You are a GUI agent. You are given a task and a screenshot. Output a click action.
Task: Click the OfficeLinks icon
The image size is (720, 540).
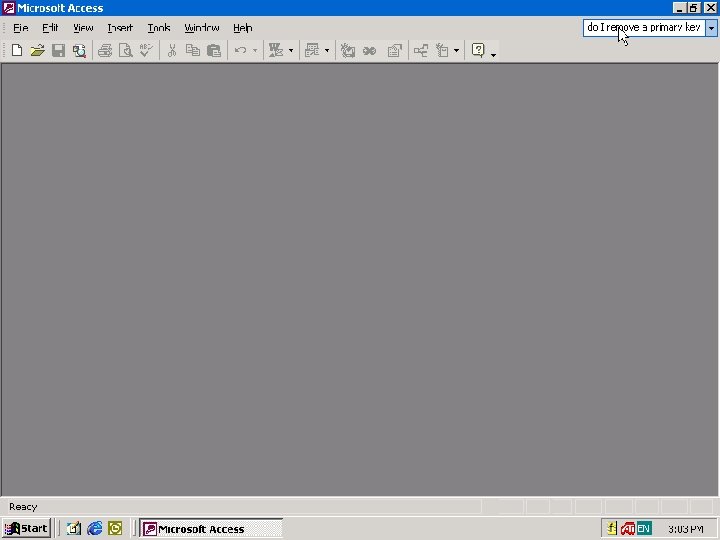click(x=276, y=50)
